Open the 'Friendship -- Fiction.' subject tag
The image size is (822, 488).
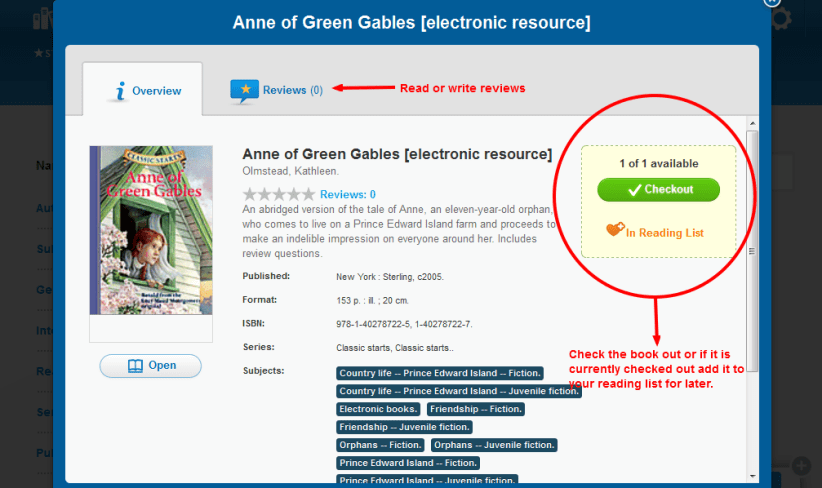click(x=476, y=409)
